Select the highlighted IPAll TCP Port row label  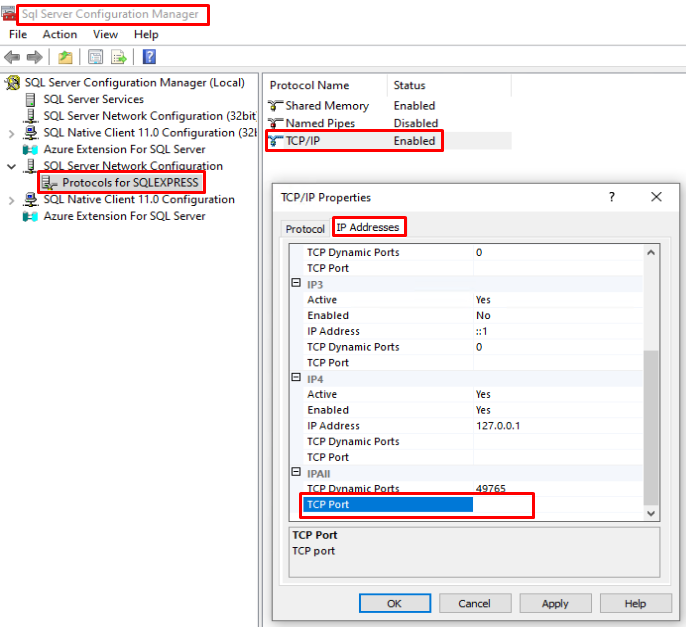[x=388, y=504]
